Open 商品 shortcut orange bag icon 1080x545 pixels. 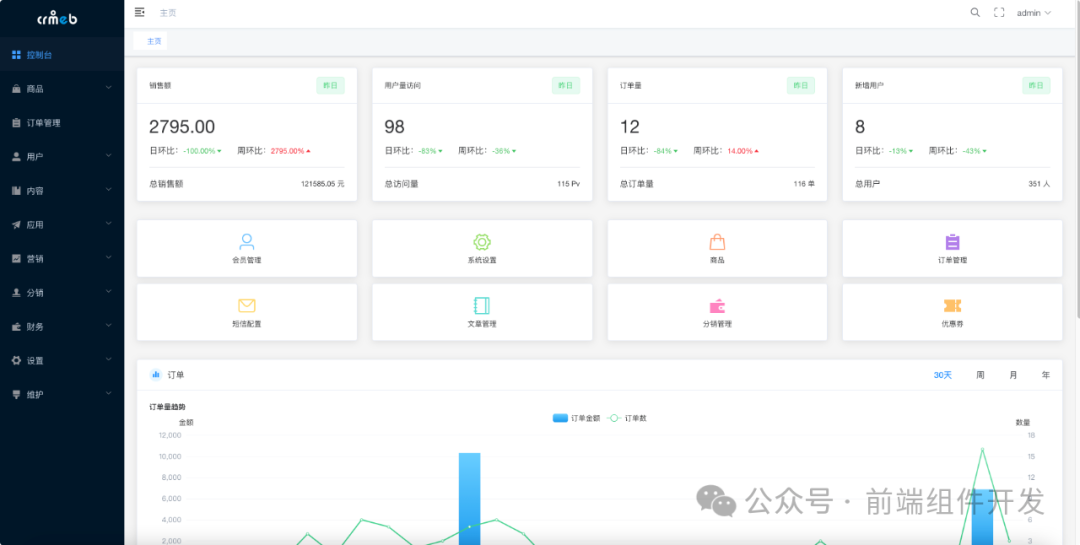pos(717,242)
